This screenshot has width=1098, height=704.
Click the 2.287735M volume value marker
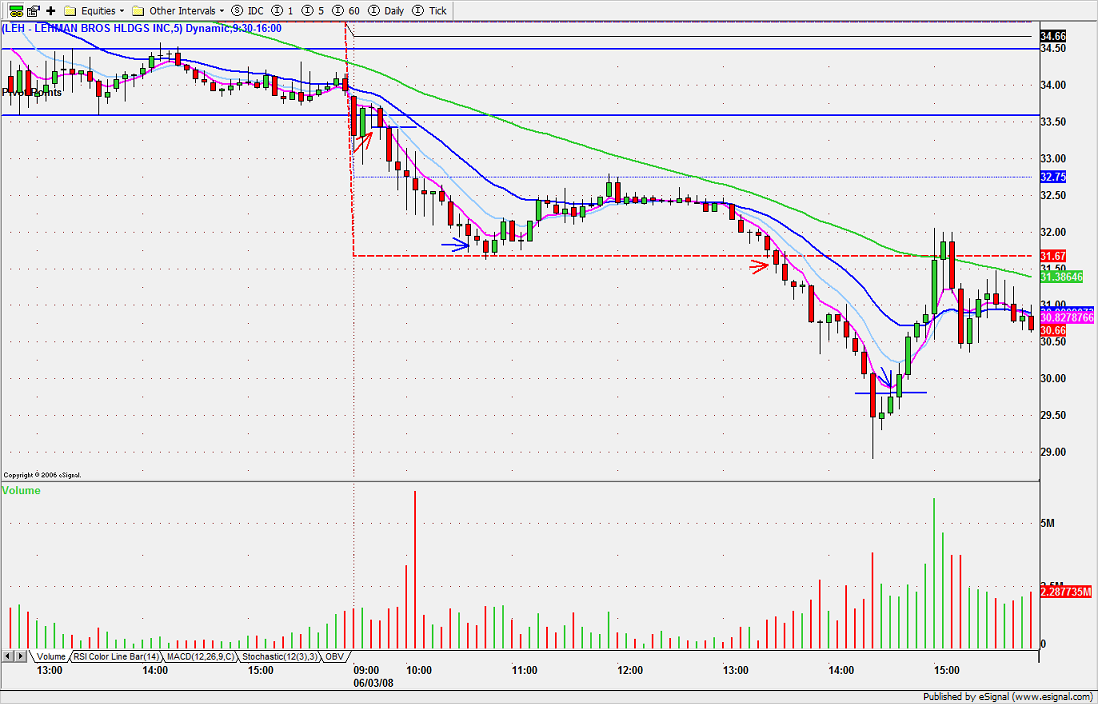1066,593
